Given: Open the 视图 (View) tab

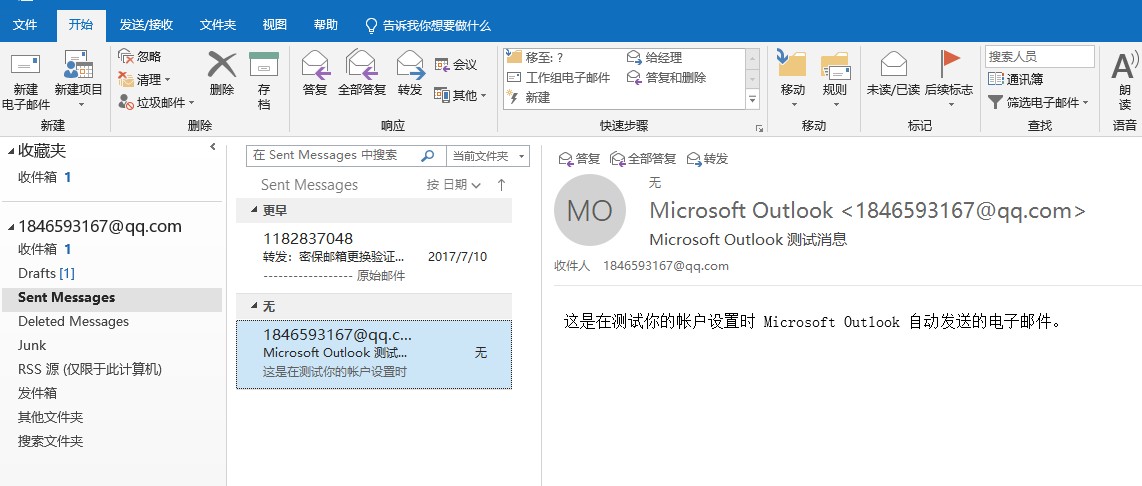Looking at the screenshot, I should pyautogui.click(x=273, y=25).
